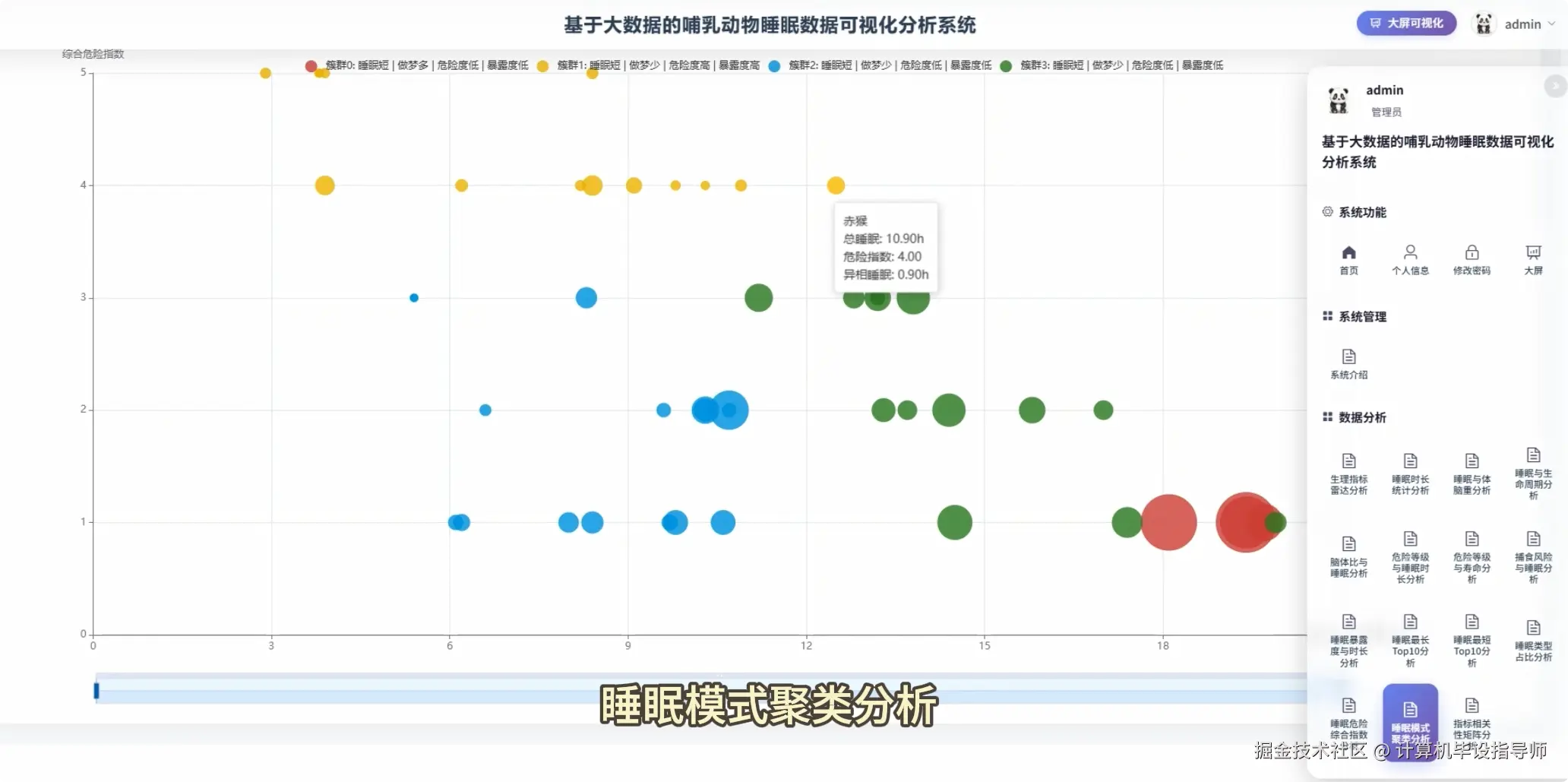Collapse side panel with round arrow button
This screenshot has width=1568, height=782.
[x=1554, y=85]
